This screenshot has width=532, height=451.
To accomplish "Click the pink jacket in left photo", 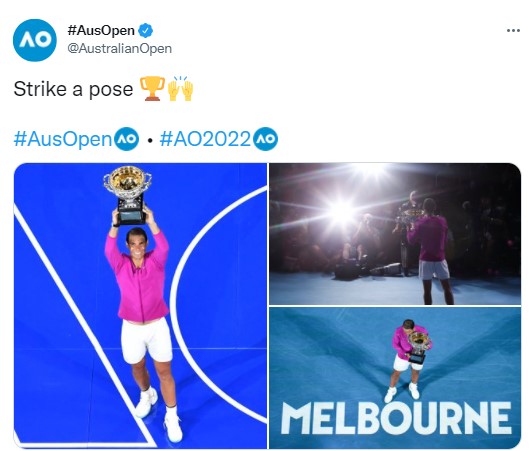I will coord(137,277).
